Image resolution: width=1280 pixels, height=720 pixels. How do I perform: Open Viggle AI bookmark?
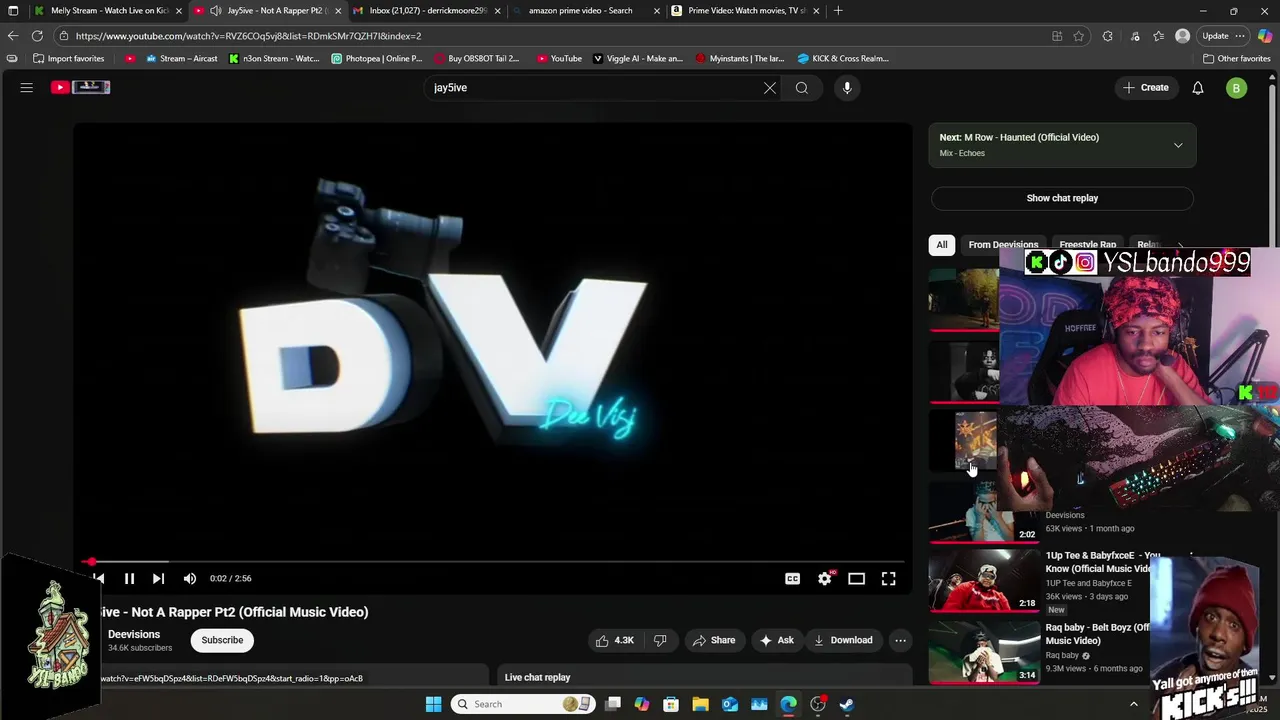[x=638, y=58]
